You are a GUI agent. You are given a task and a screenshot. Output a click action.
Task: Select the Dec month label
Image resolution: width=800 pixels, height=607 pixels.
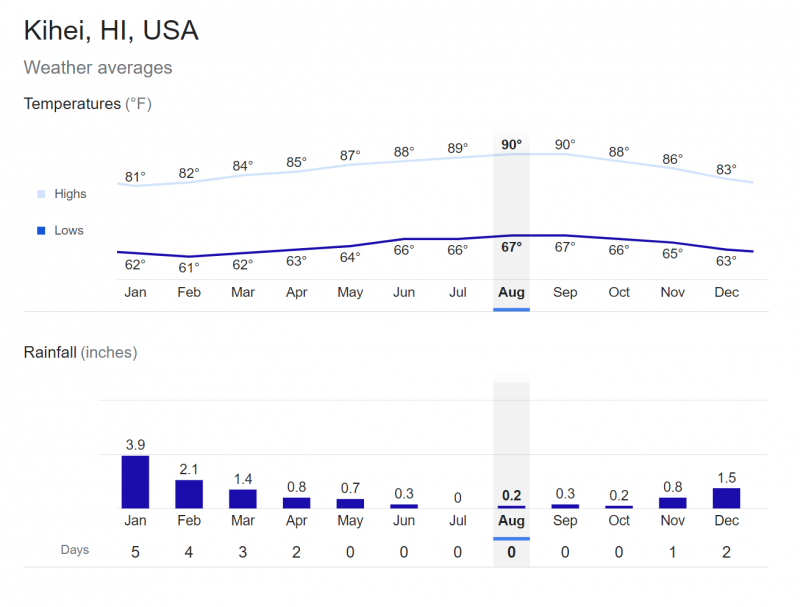click(x=726, y=292)
